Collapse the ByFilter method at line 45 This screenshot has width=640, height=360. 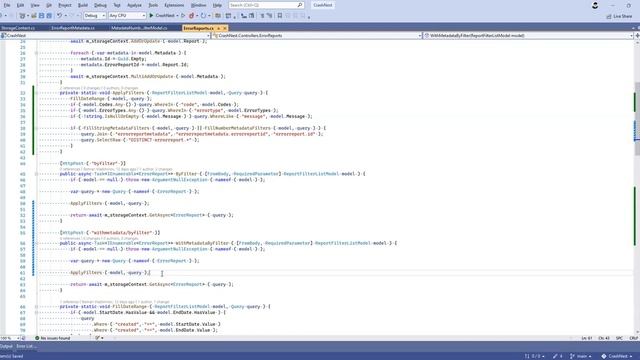point(36,174)
